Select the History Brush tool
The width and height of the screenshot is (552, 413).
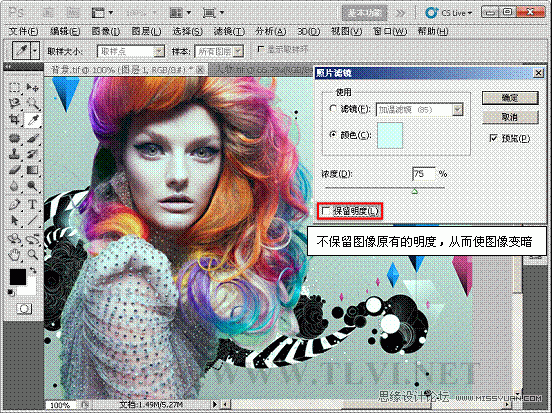(x=32, y=154)
